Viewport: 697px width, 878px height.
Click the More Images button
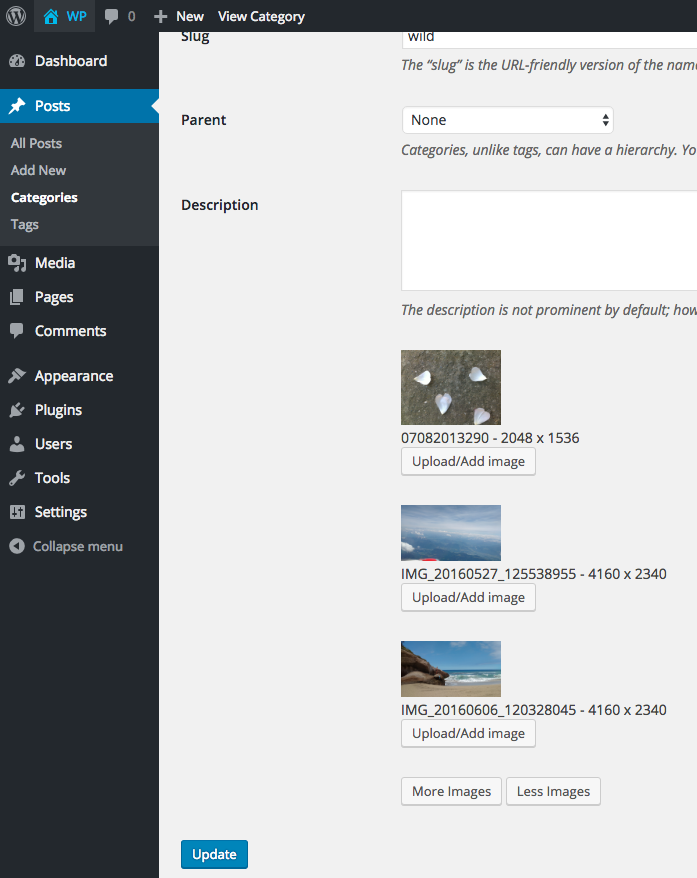point(451,791)
